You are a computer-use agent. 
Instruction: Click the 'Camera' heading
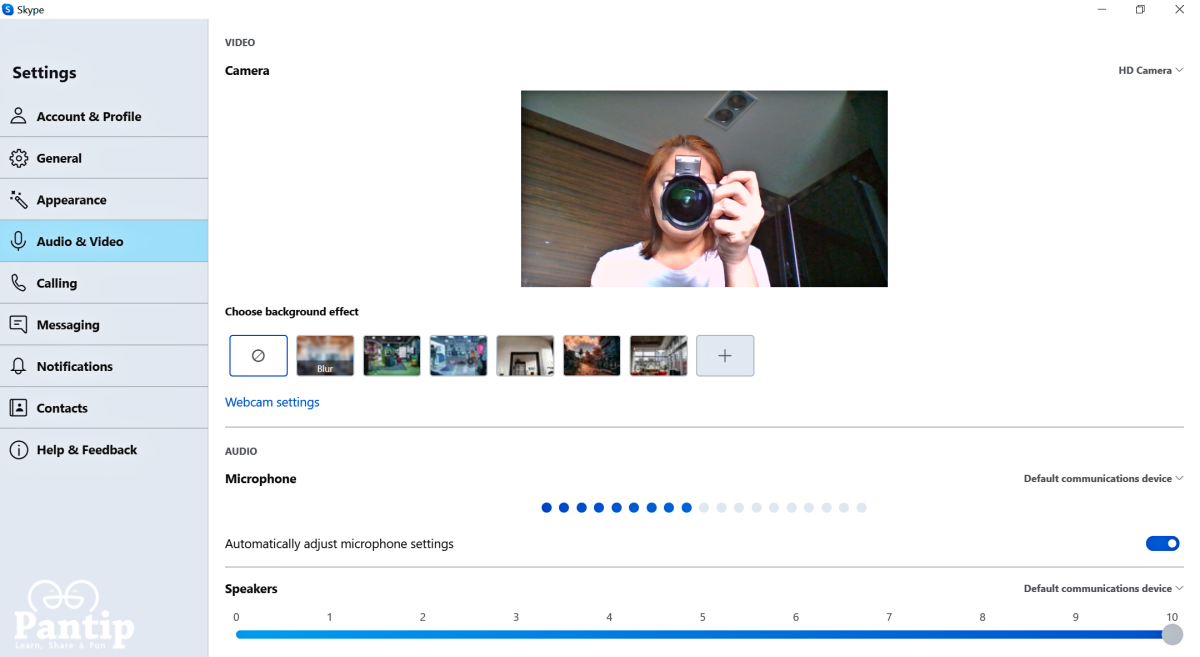coord(247,71)
